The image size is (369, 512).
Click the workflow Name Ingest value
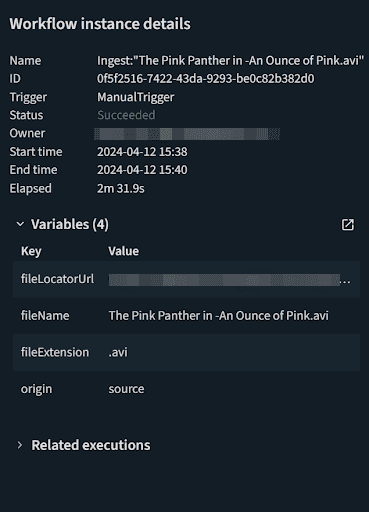pos(230,61)
